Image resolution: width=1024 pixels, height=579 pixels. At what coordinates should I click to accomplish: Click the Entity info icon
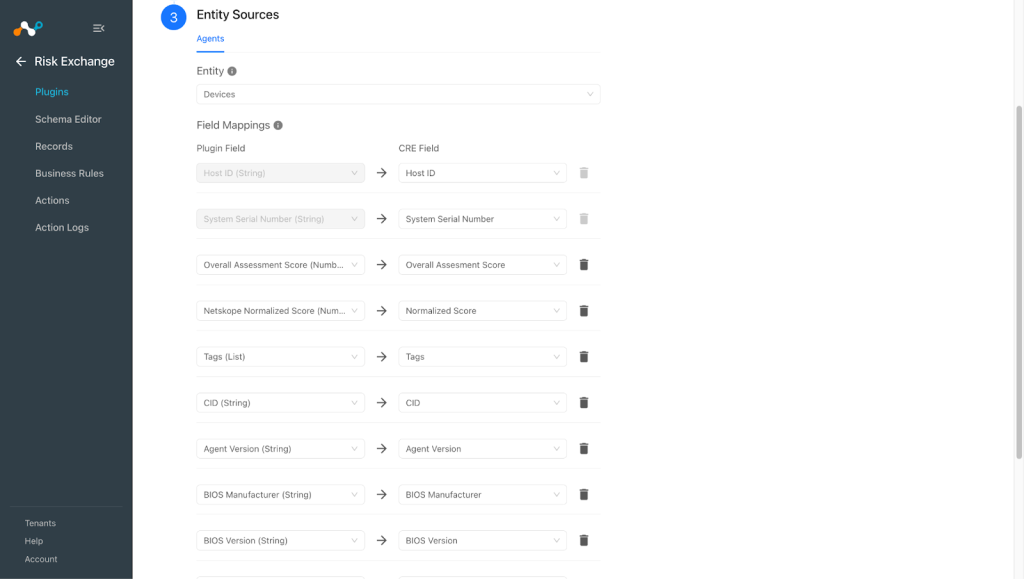click(232, 71)
